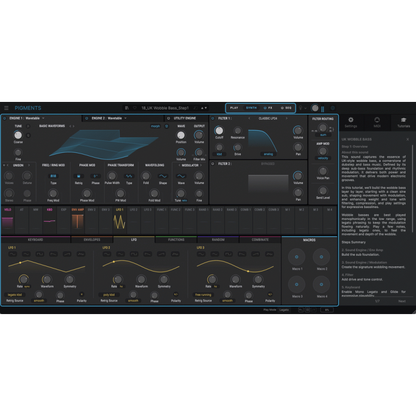
Task: Open the Play Mode Legato dropdown
Action: (x=284, y=310)
